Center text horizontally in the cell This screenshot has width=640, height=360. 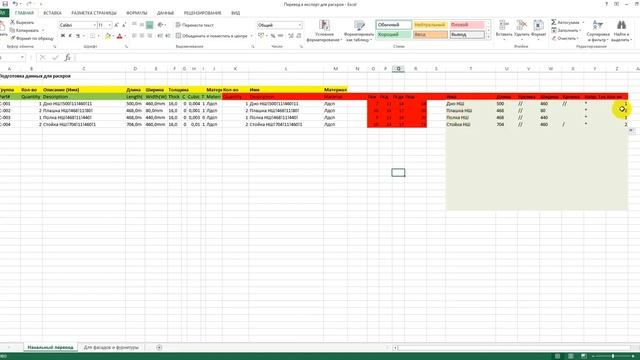tap(142, 36)
